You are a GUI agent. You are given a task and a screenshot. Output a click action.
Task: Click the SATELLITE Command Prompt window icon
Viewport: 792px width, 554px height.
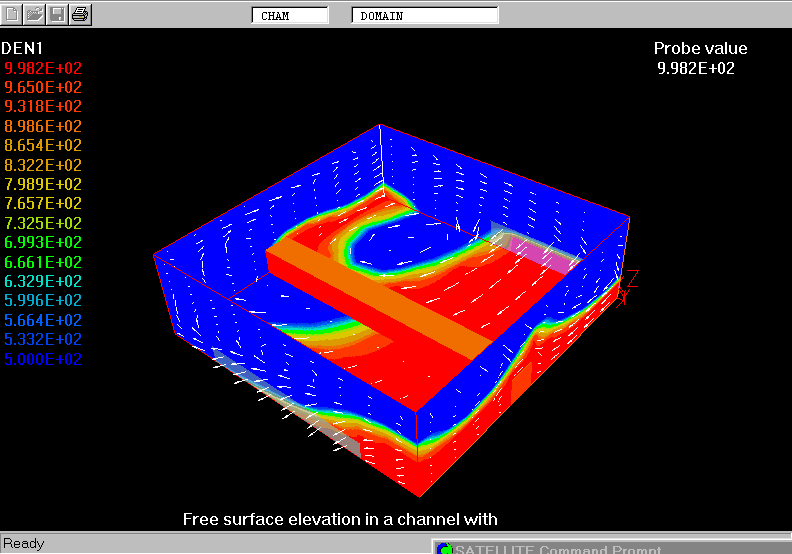(444, 548)
